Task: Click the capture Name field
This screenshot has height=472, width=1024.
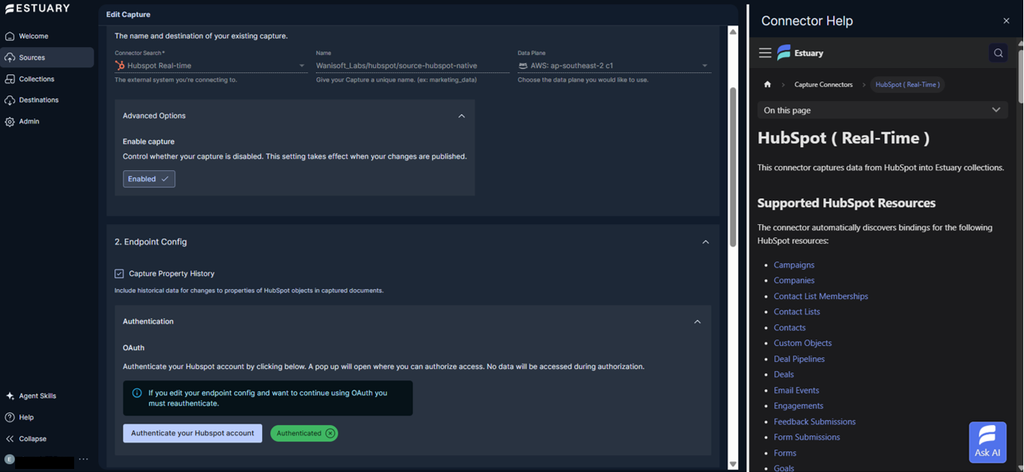Action: [412, 65]
